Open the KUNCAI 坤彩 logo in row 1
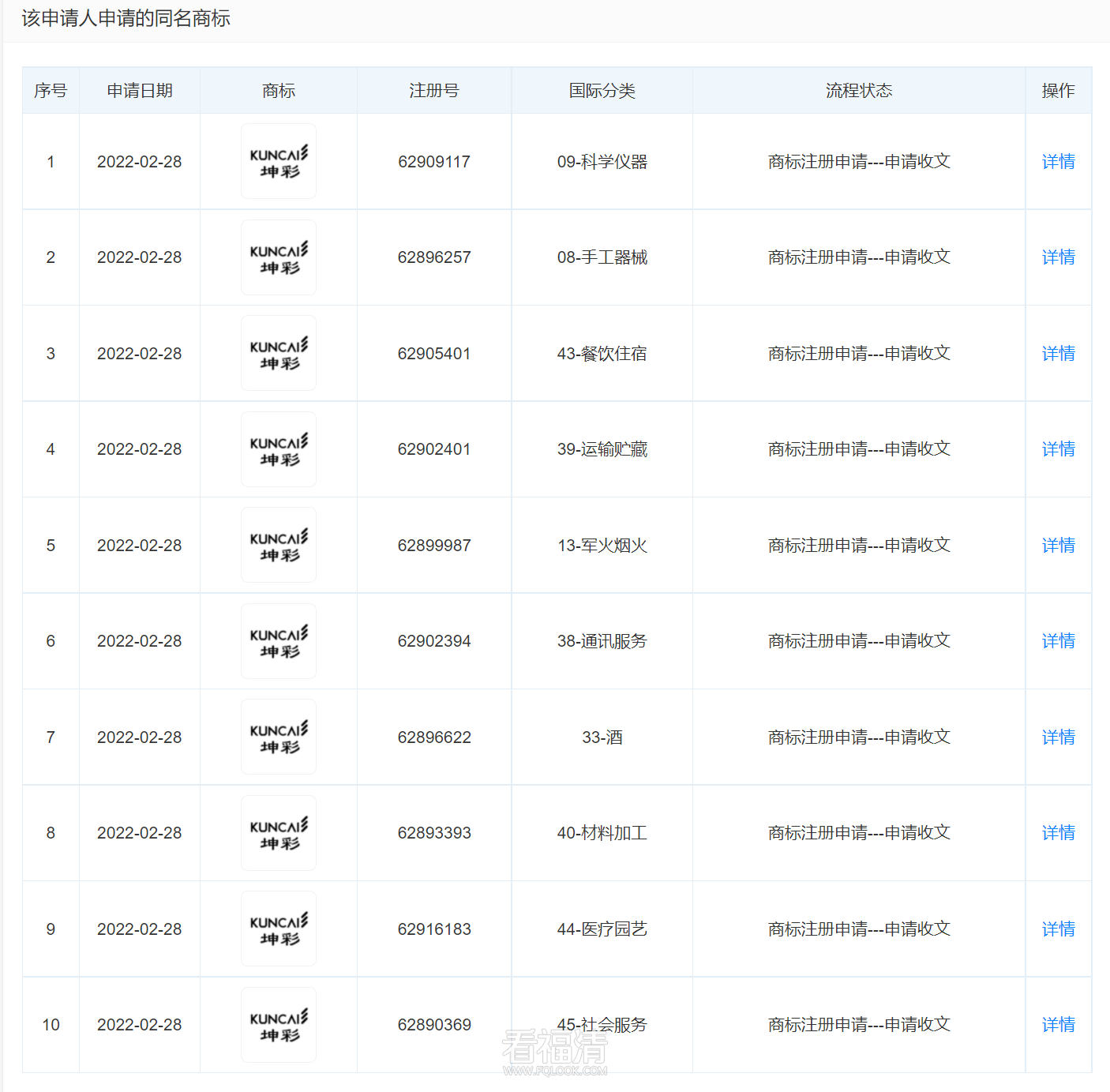 tap(278, 161)
